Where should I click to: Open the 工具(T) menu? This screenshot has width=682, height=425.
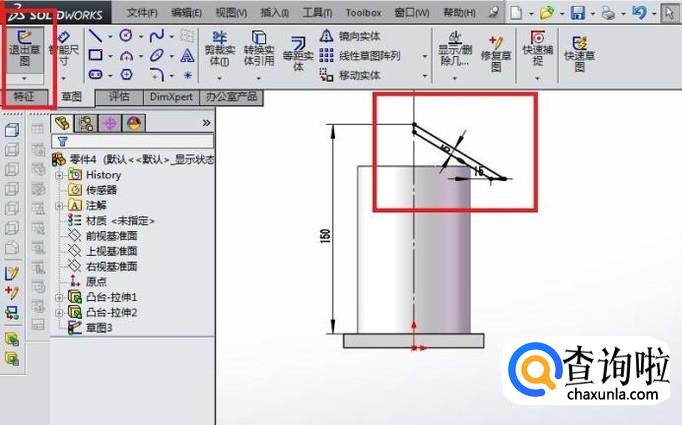[x=318, y=13]
